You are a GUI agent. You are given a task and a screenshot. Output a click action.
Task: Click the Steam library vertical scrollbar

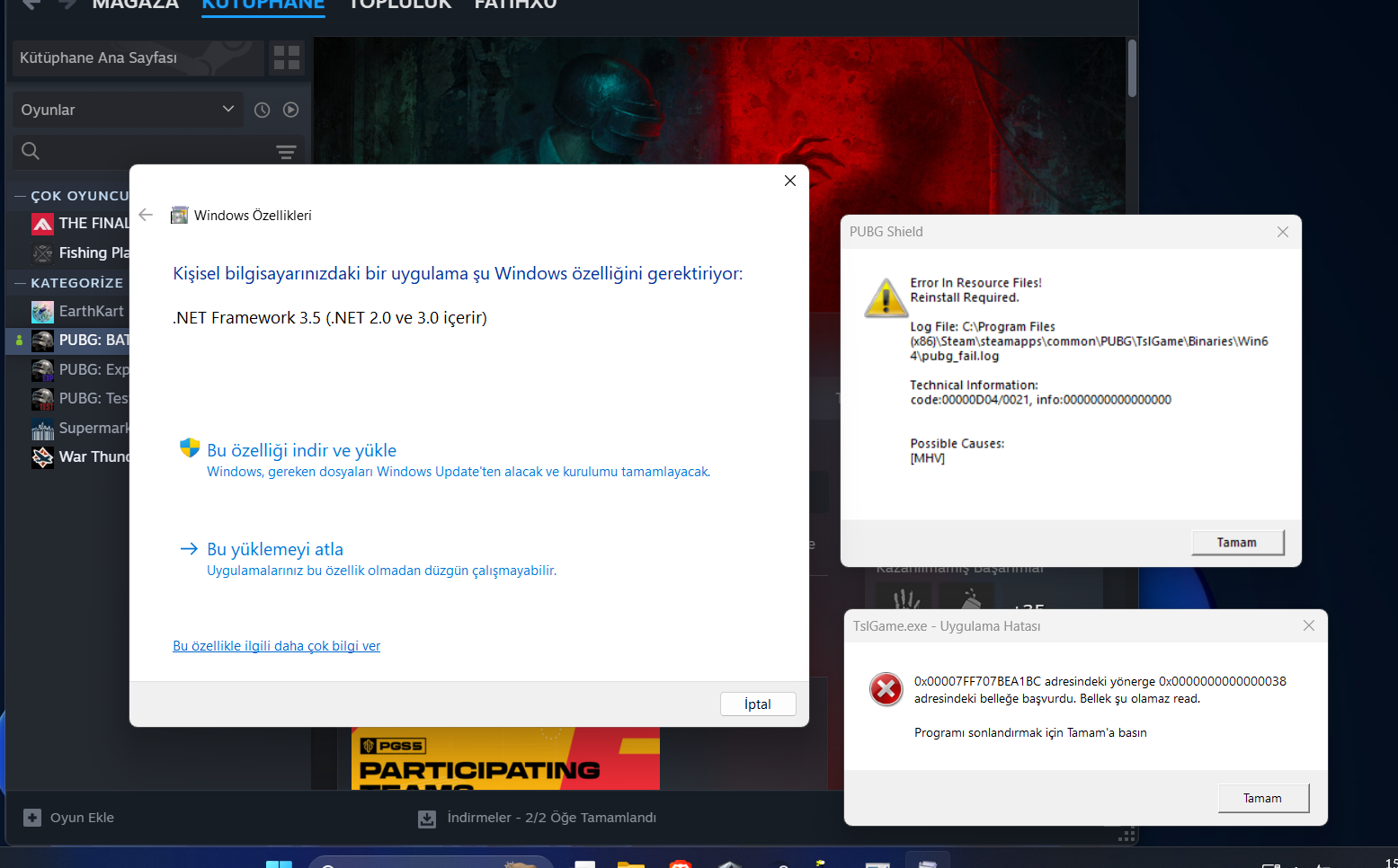tap(1132, 67)
